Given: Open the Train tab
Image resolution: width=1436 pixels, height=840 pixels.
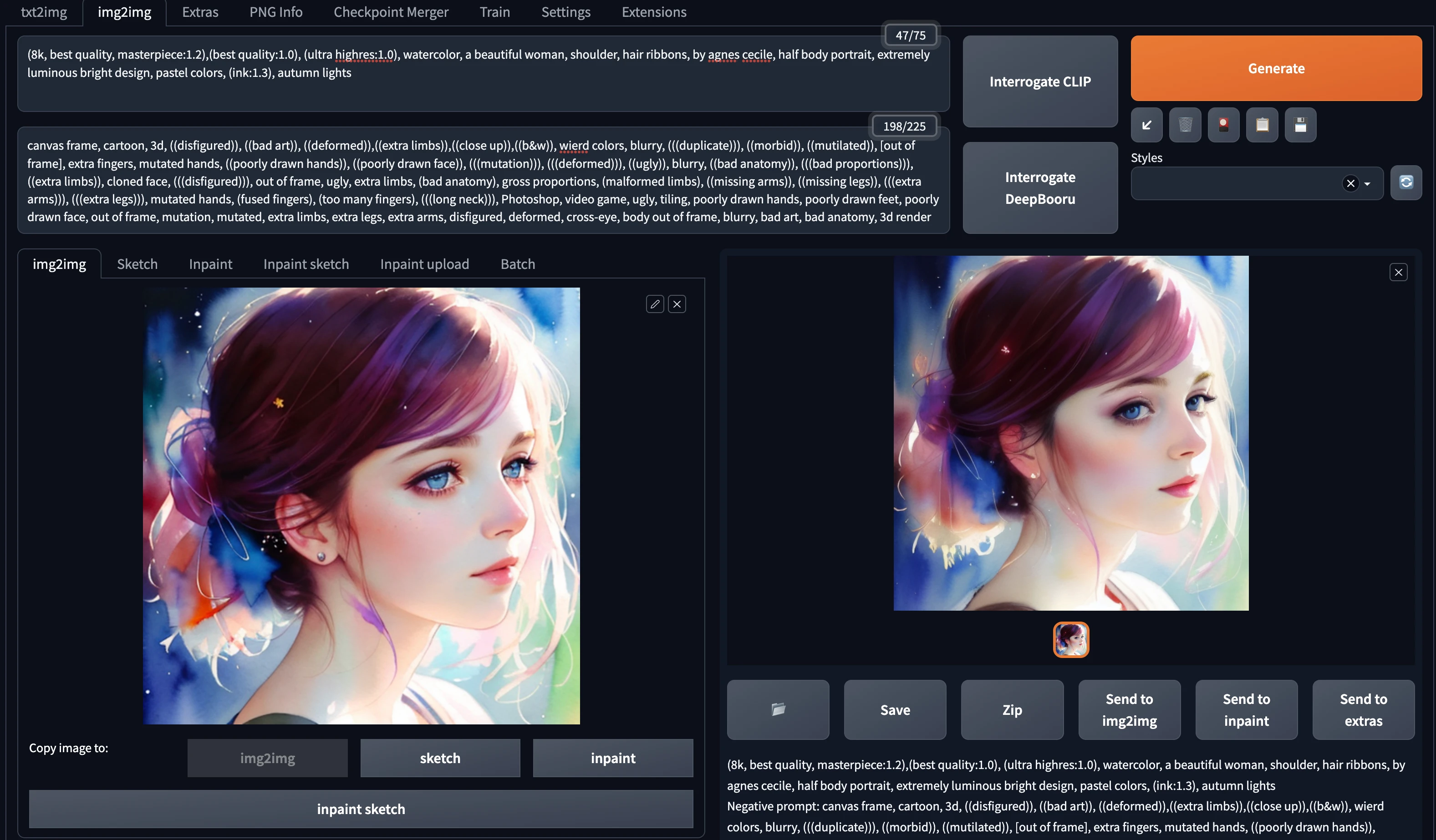Looking at the screenshot, I should coord(494,12).
